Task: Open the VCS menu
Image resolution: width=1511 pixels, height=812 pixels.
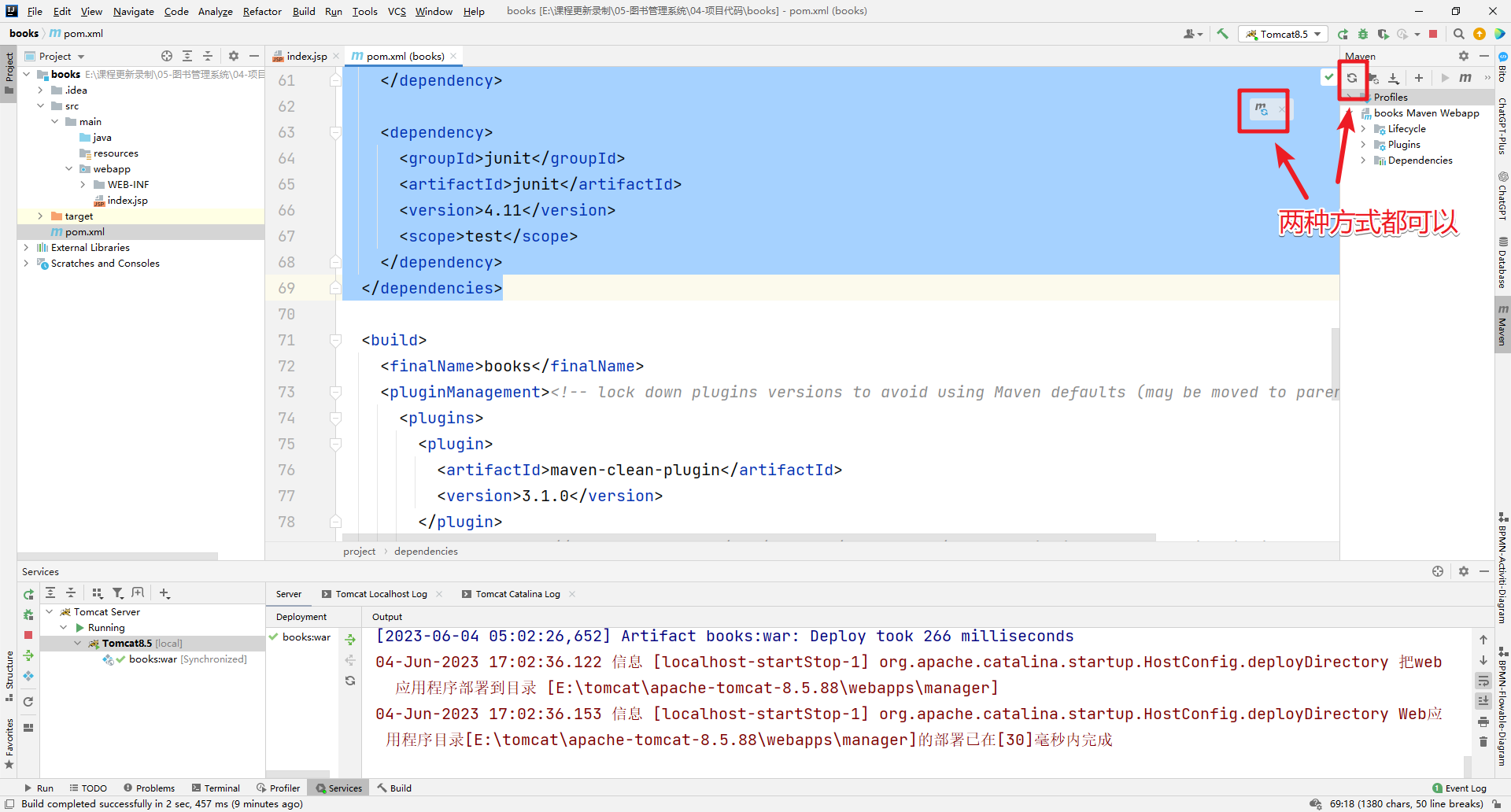Action: [397, 11]
